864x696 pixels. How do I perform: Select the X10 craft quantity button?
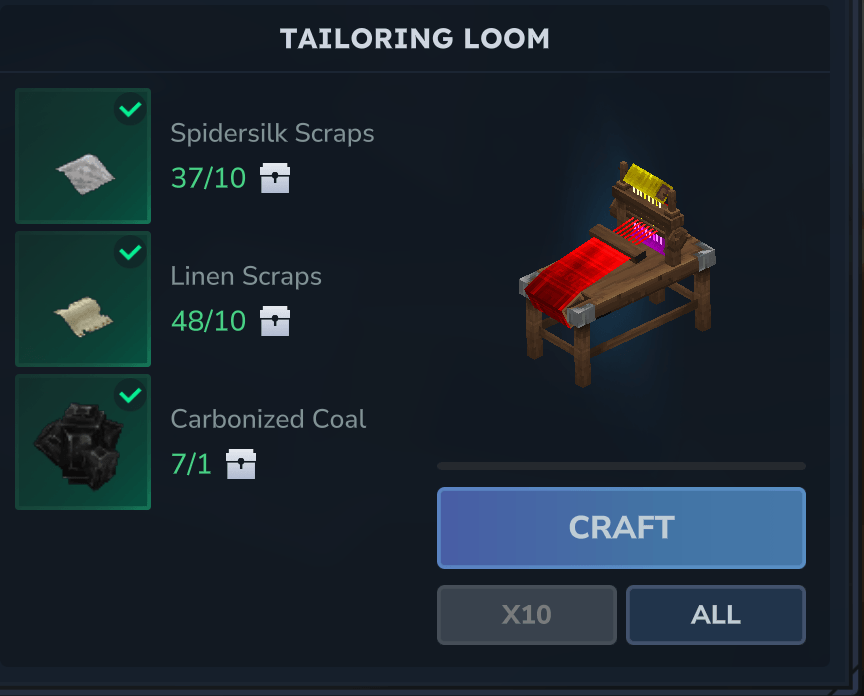click(527, 615)
